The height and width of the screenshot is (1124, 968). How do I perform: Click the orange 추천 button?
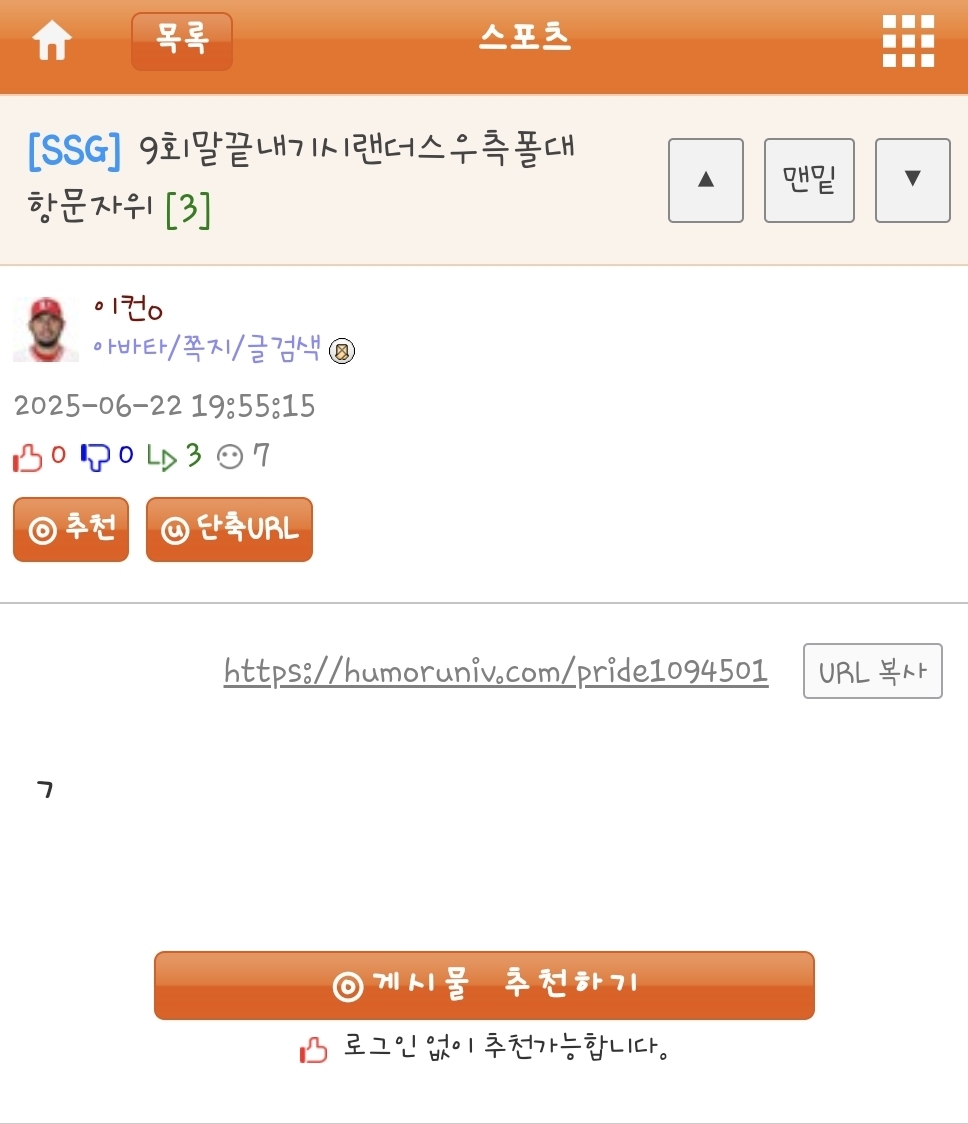coord(71,529)
